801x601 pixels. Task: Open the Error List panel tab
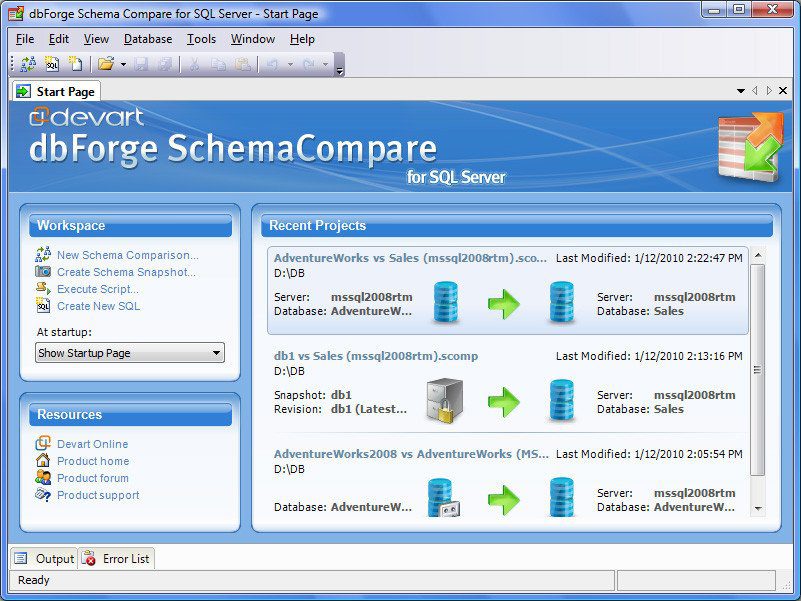(117, 559)
